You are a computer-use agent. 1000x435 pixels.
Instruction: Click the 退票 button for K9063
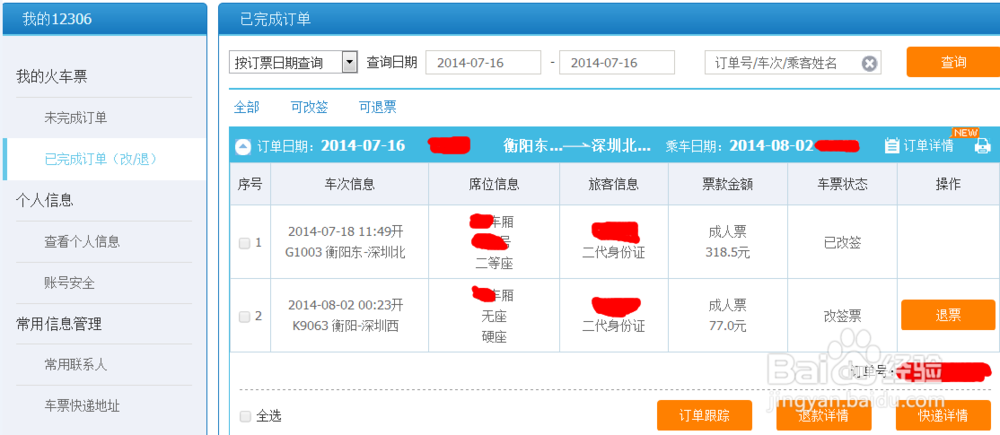pos(948,315)
